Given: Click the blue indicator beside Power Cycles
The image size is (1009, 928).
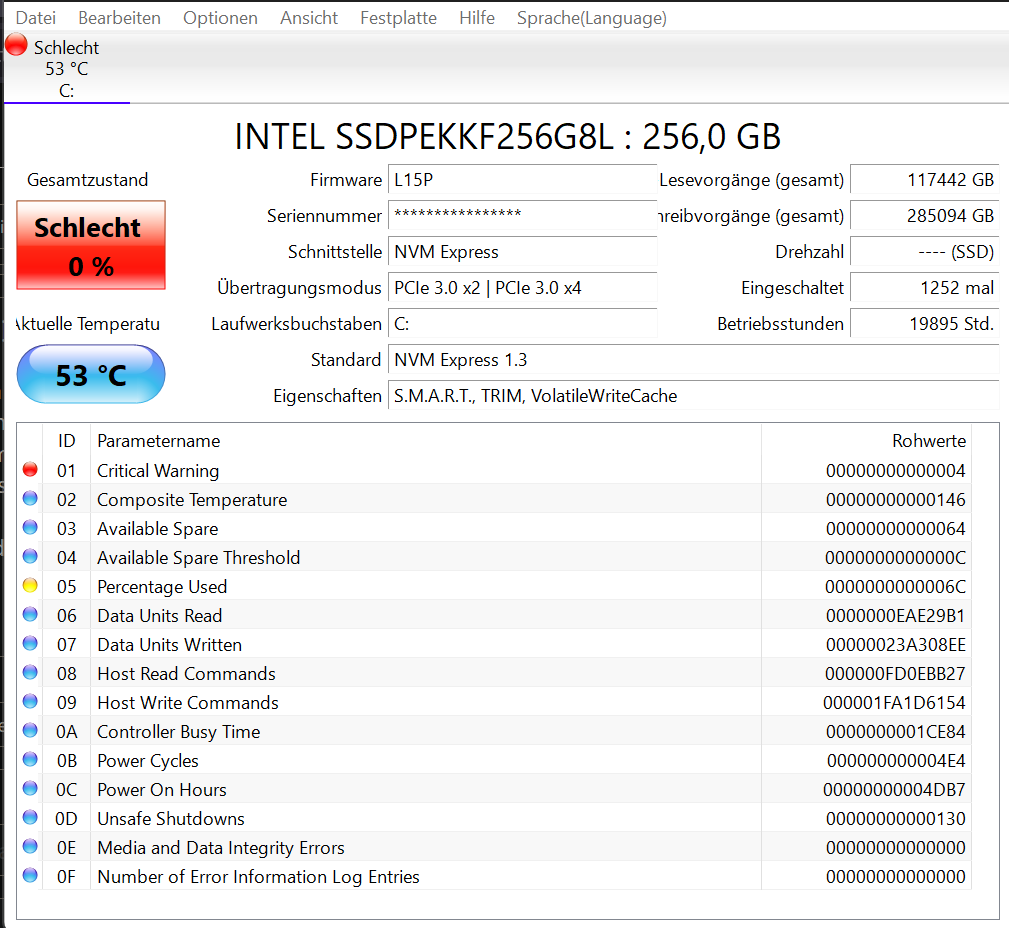Looking at the screenshot, I should coord(28,759).
